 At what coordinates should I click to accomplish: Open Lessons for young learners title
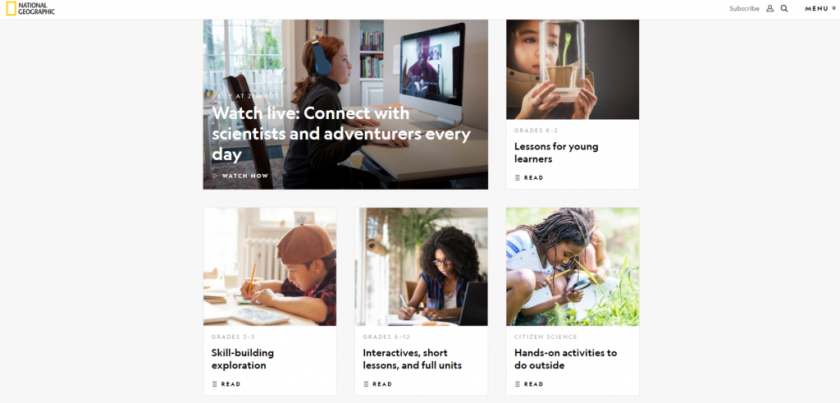tap(556, 153)
